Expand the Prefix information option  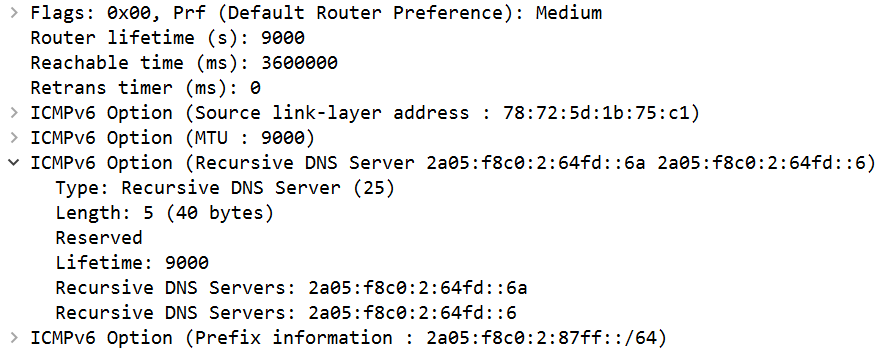click(x=13, y=338)
